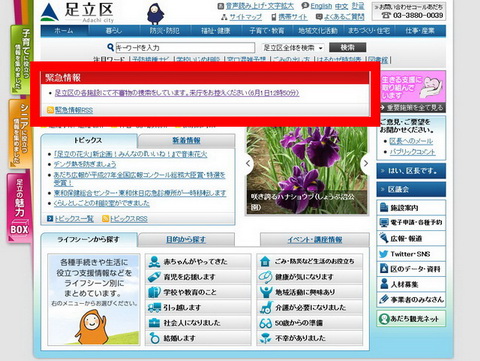
Task: Click 重要施策を全て見る bar
Action: 413,108
